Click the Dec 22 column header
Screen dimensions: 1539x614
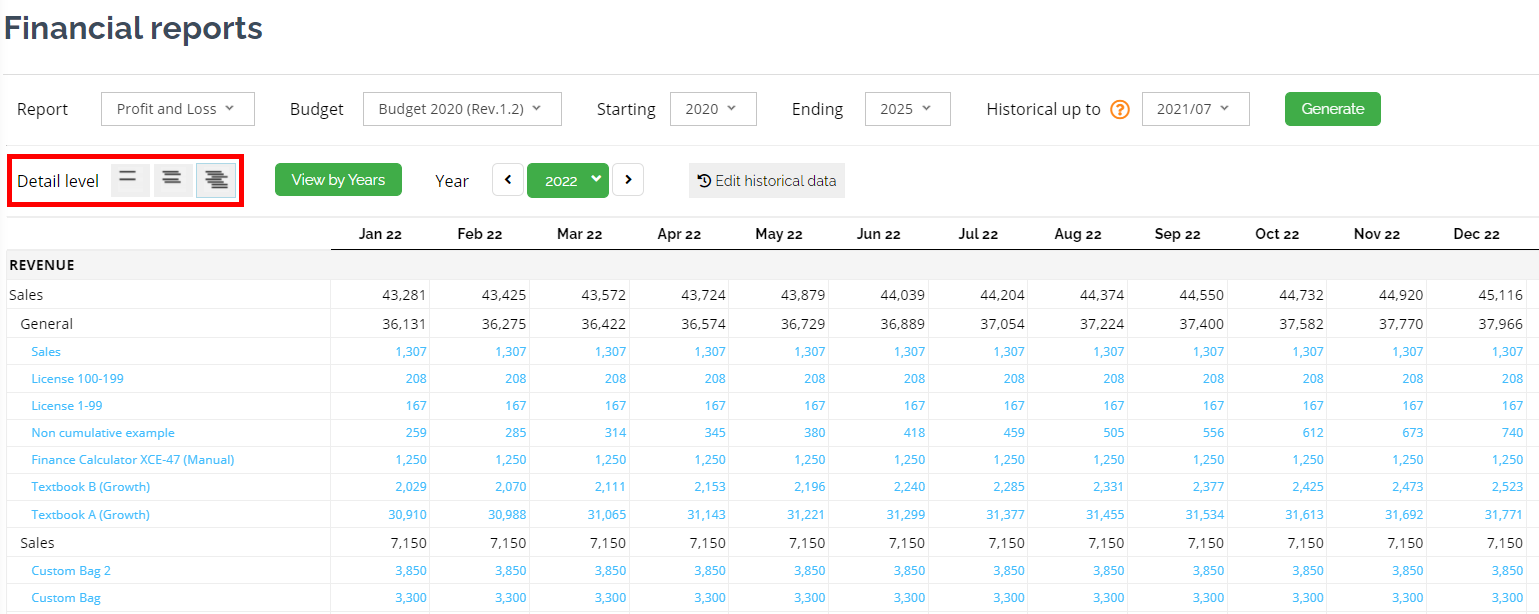coord(1477,234)
